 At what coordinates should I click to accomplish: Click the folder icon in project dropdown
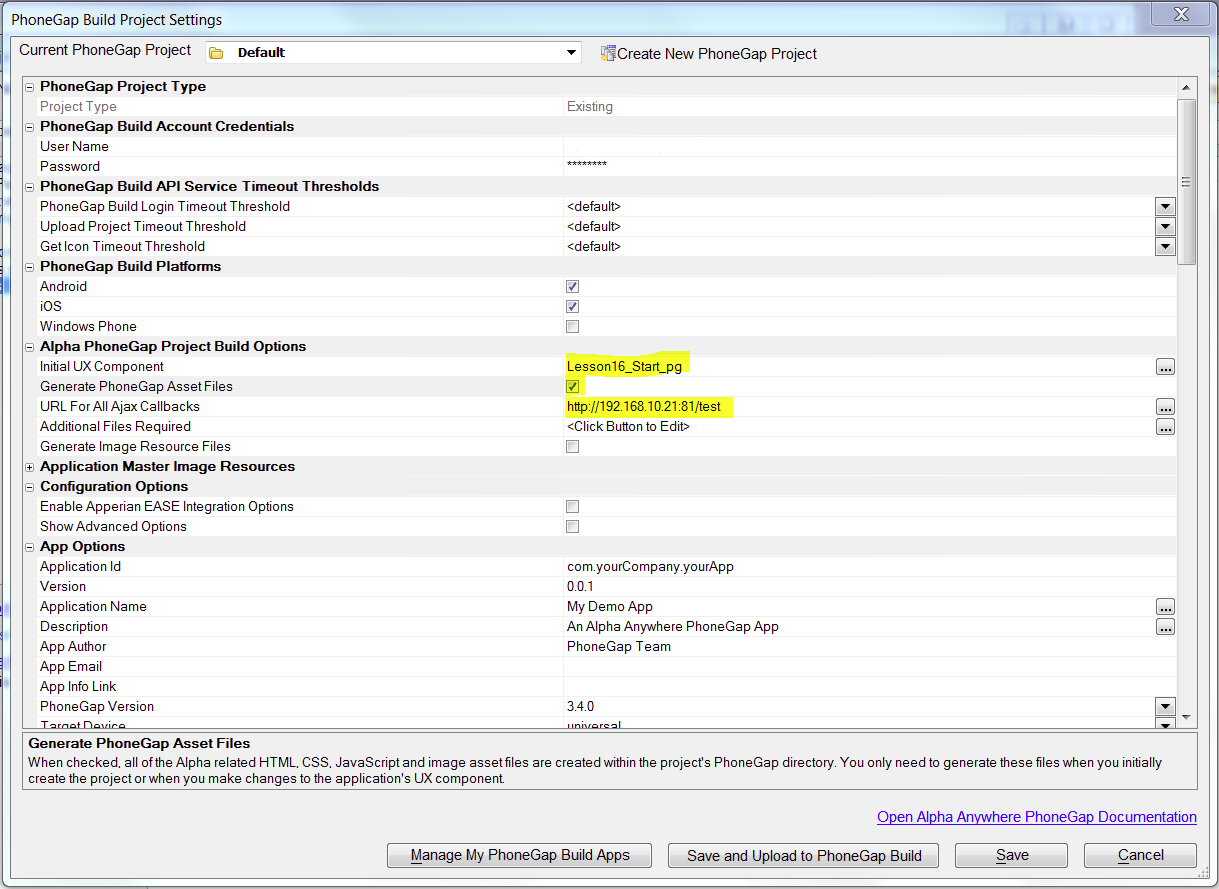216,53
